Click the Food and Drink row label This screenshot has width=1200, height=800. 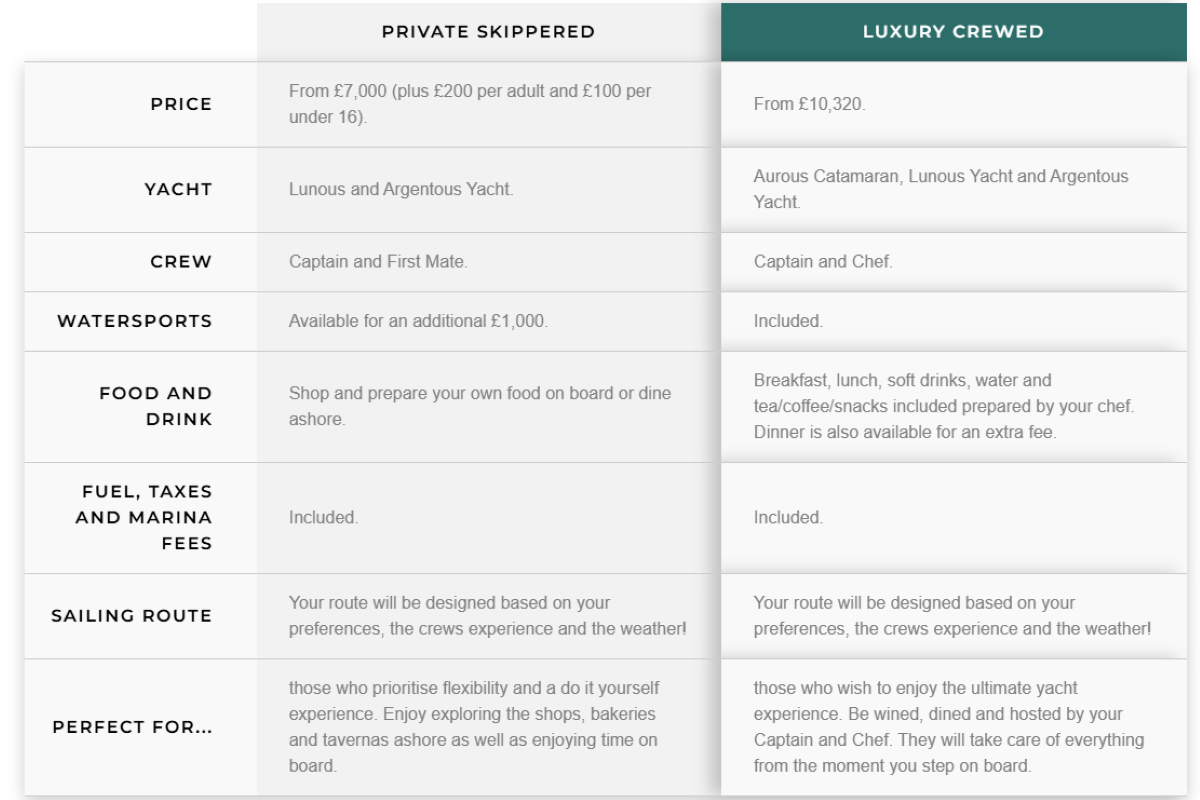click(x=156, y=406)
